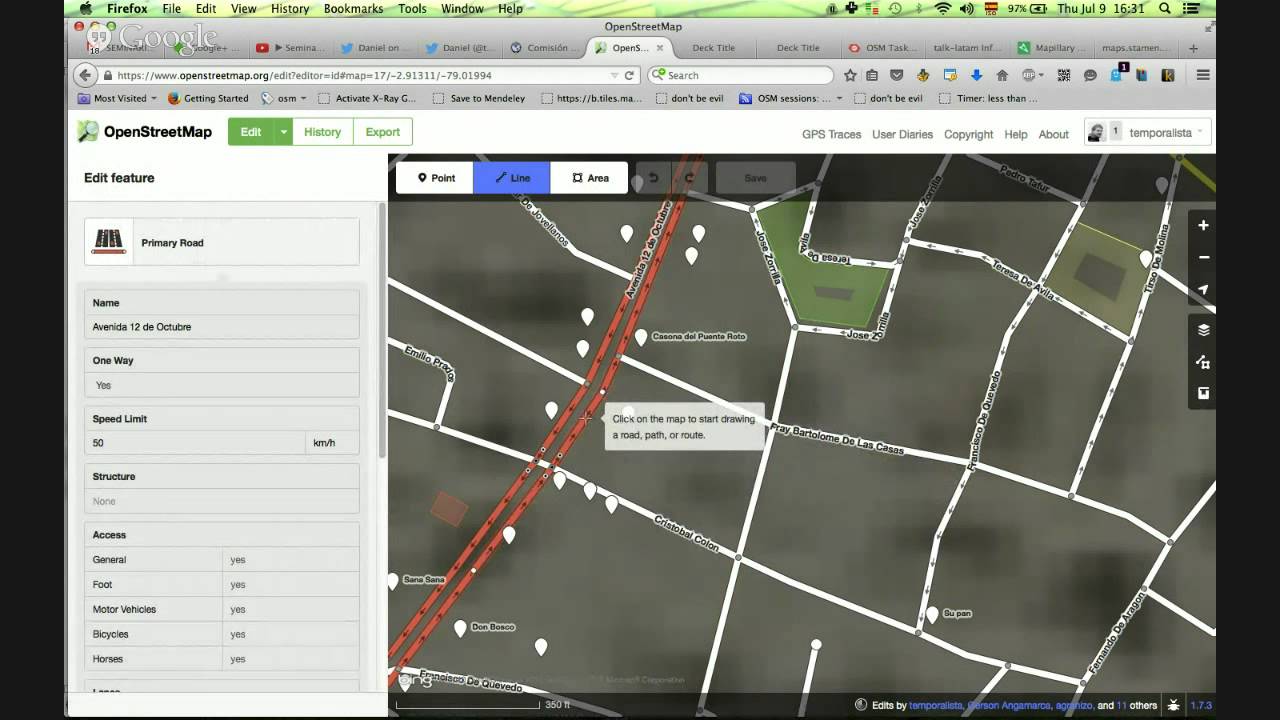The image size is (1280, 720).
Task: Click the Spotlight search icon
Action: point(1165,8)
